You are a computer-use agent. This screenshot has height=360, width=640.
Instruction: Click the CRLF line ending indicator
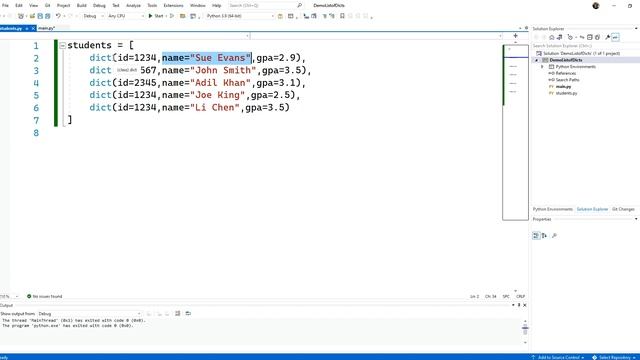click(520, 296)
